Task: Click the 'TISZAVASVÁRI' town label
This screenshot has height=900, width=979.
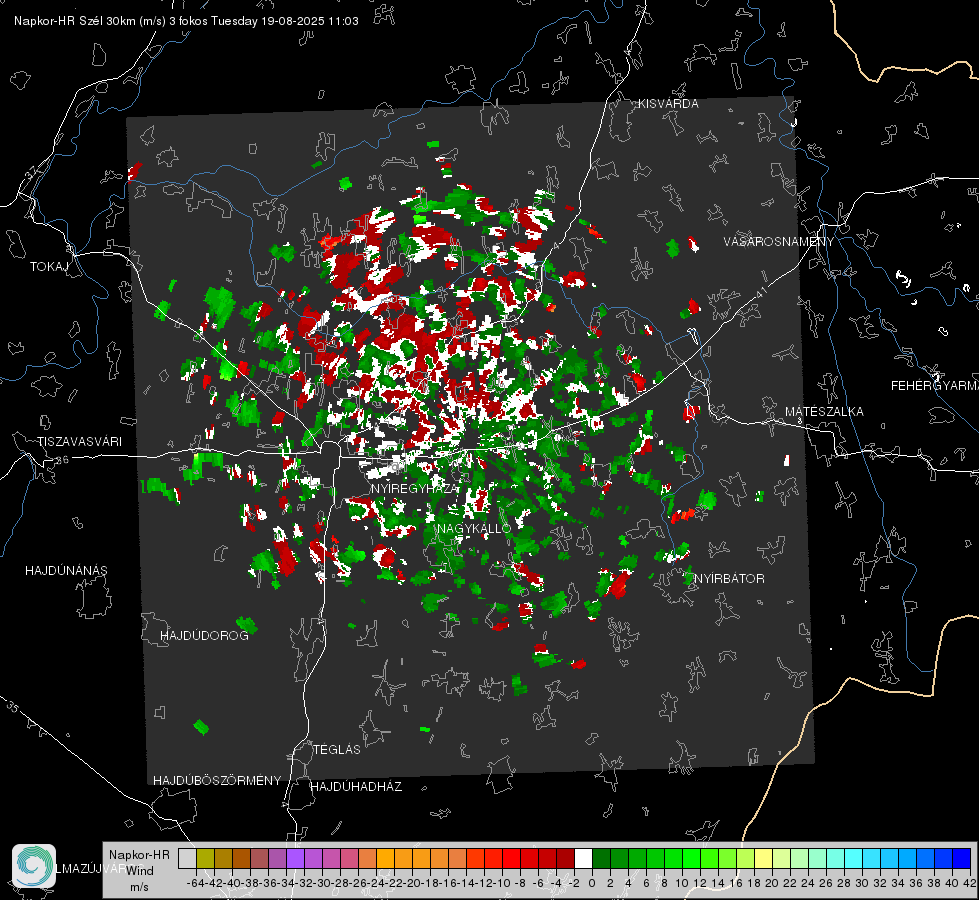Action: click(79, 442)
